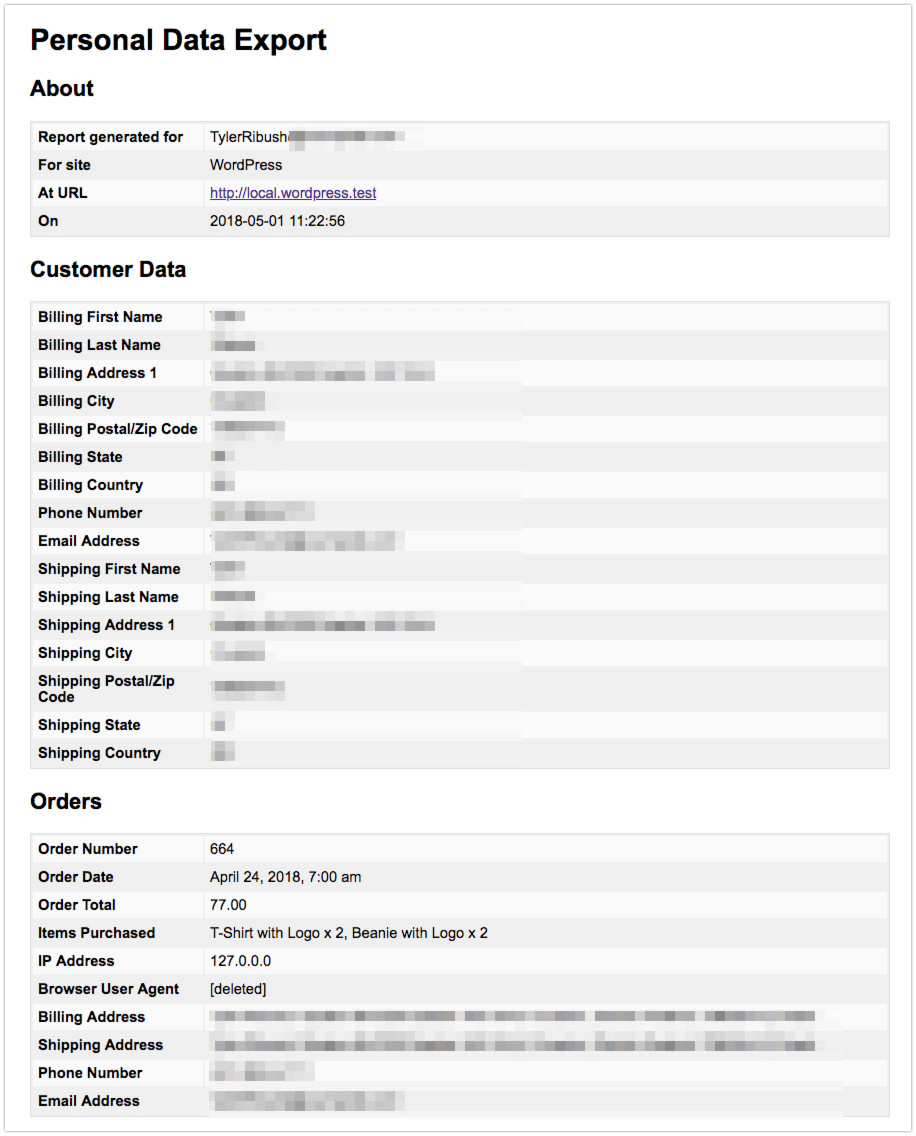Click the [deleted] Browser User Agent value
Screen dimensions: 916x1136
pos(238,989)
